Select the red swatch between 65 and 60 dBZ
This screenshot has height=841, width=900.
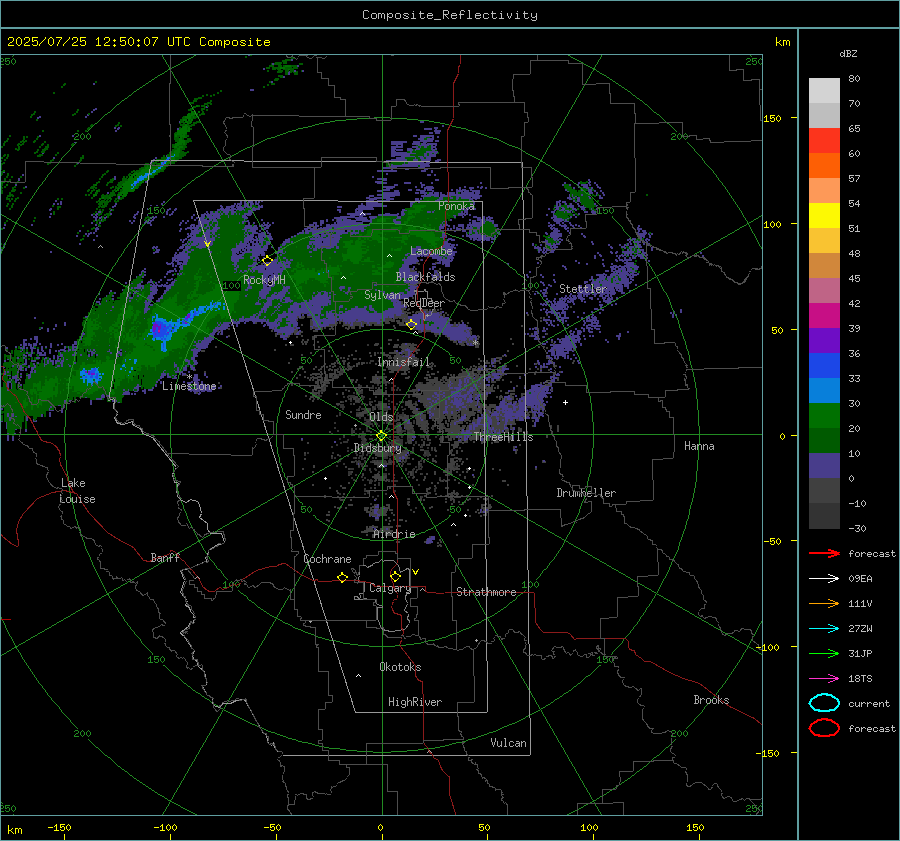point(824,141)
